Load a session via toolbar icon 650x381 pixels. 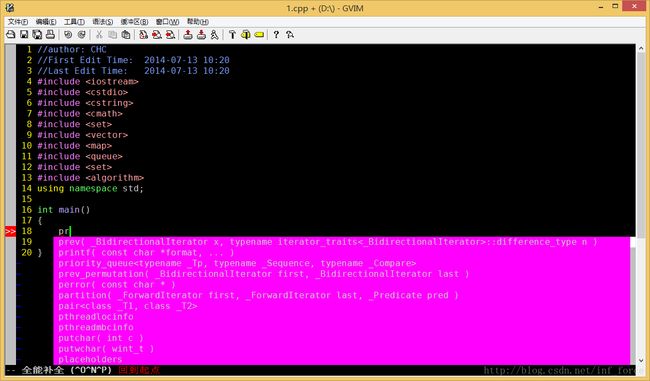(188, 34)
